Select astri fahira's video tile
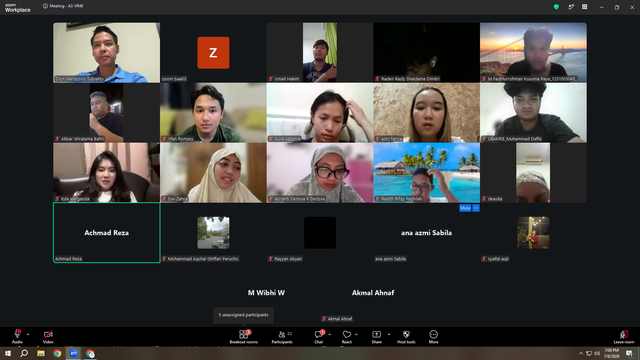 (x=427, y=113)
